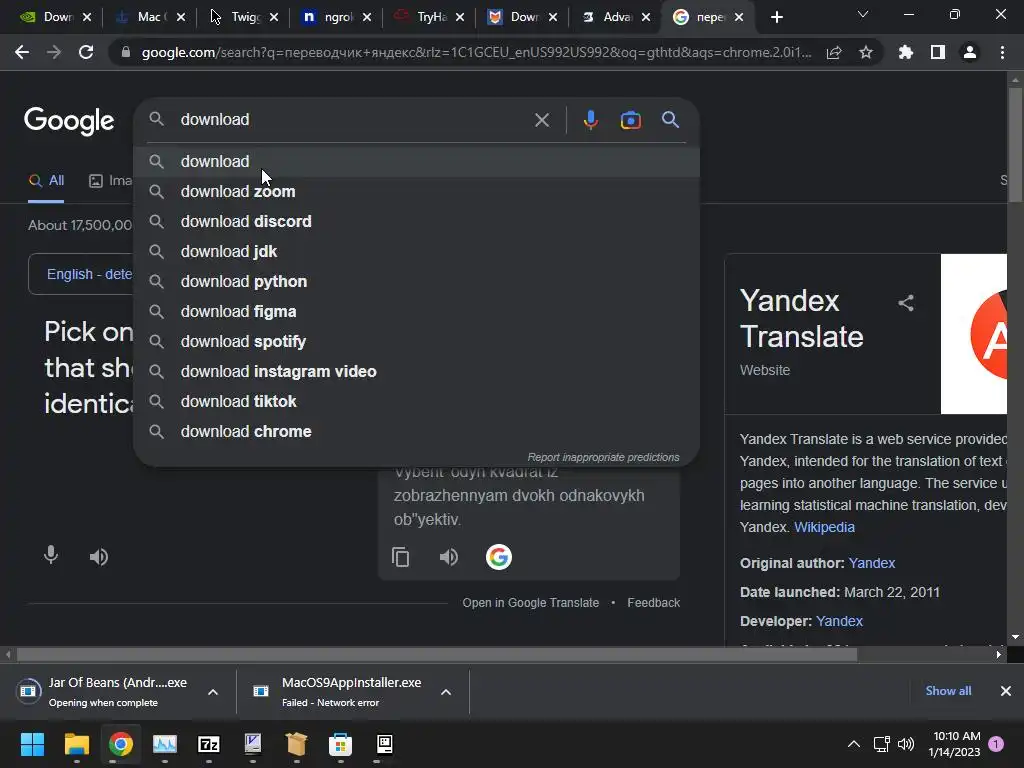This screenshot has height=768, width=1024.
Task: Choose the "download jdk" suggestion
Action: coord(417,251)
